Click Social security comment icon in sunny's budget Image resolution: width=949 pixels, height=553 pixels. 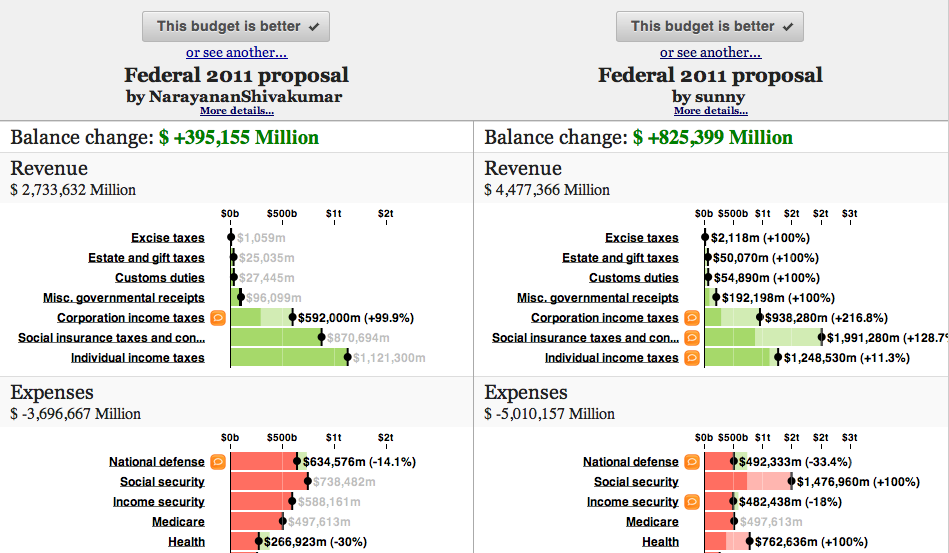point(692,482)
